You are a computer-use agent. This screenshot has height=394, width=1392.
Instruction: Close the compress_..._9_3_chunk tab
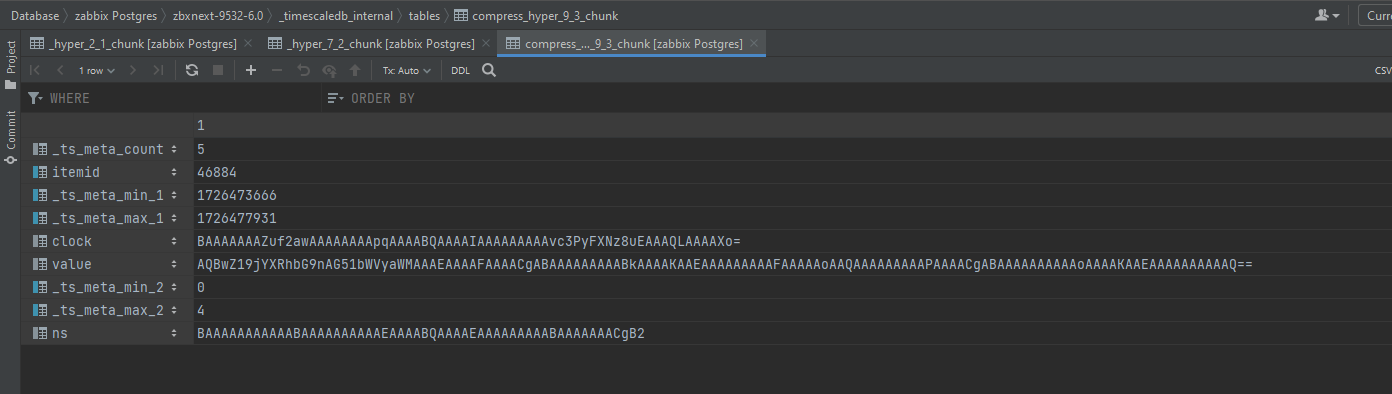pos(755,44)
